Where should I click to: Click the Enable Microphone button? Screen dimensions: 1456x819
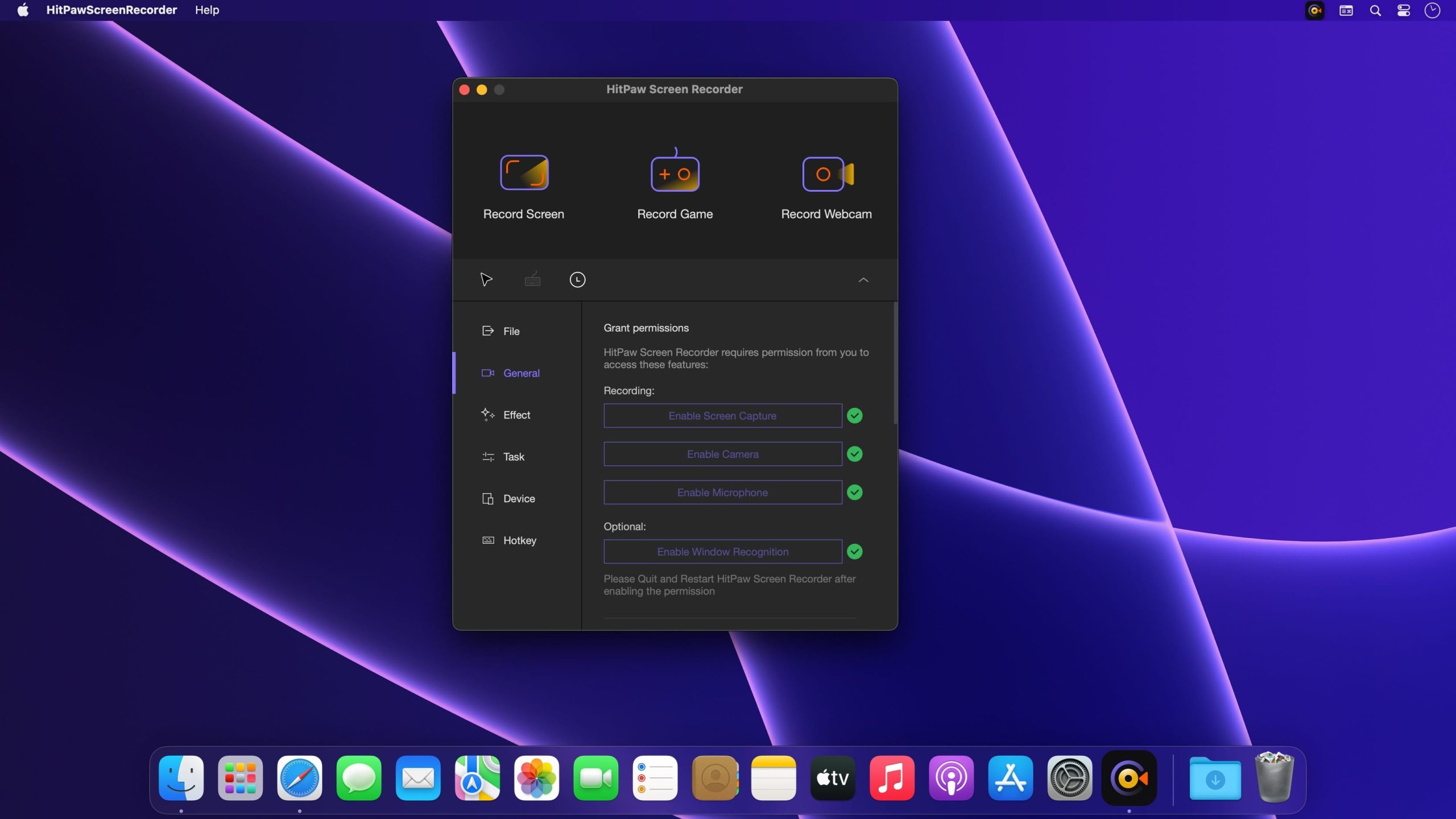(x=722, y=492)
